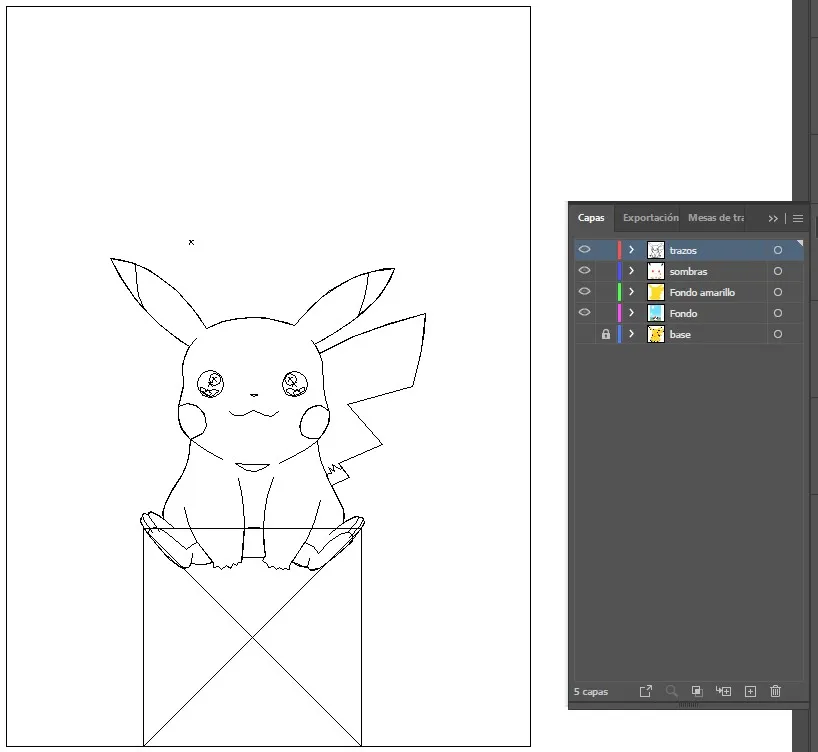Show the hidden base layer
Viewport: 818px width, 752px height.
coord(584,334)
